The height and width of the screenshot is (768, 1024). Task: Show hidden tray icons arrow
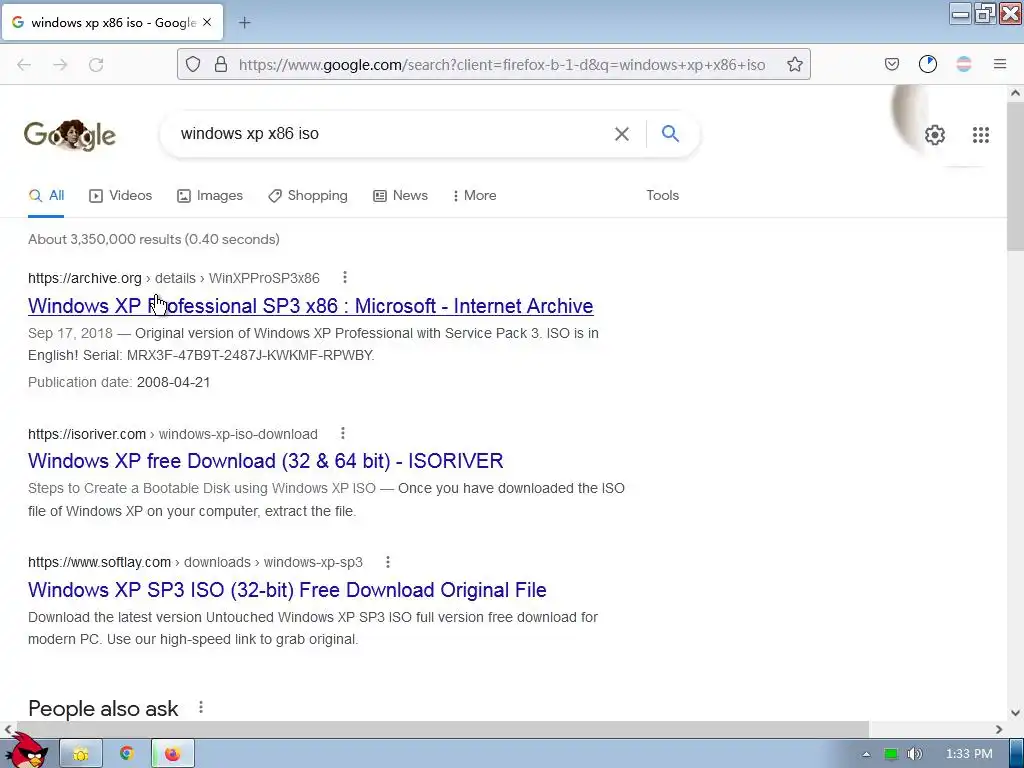point(866,754)
